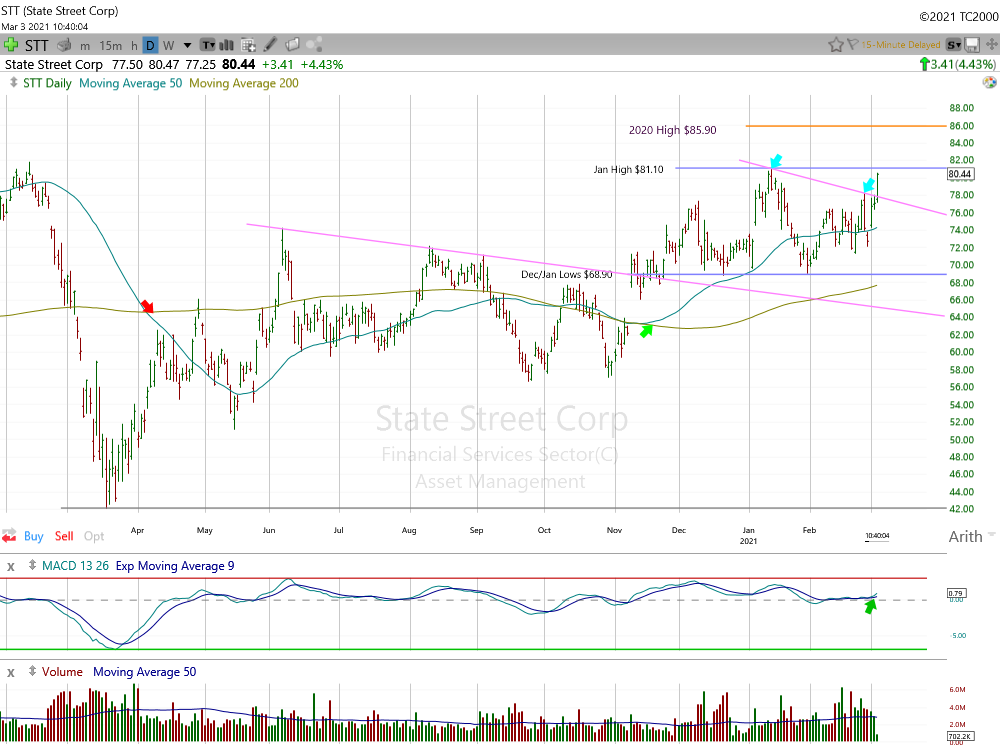This screenshot has width=1000, height=750.
Task: Click the grid-with-plus add pane icon
Action: point(249,45)
